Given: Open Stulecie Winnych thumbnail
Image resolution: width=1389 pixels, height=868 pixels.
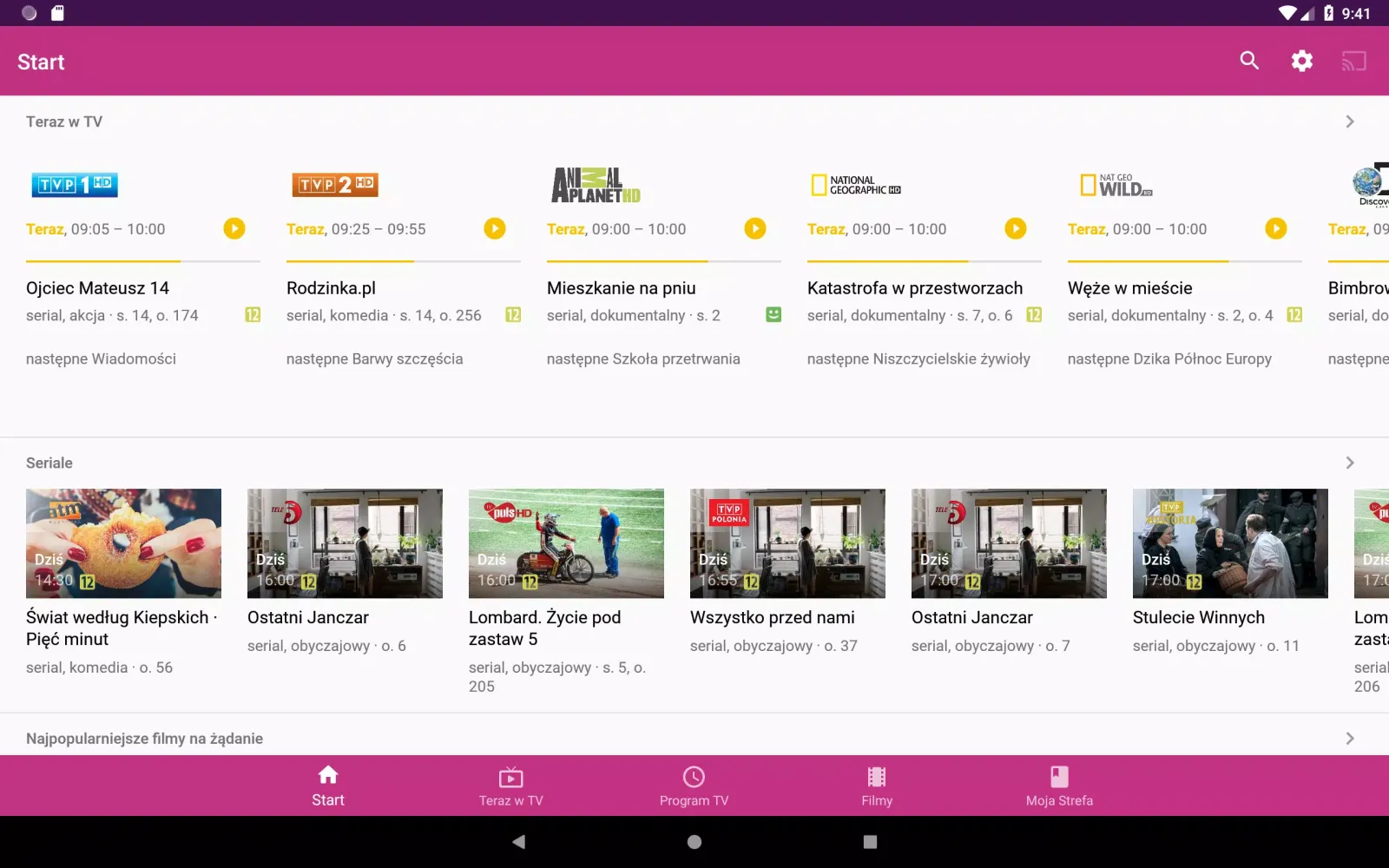Looking at the screenshot, I should (x=1230, y=543).
